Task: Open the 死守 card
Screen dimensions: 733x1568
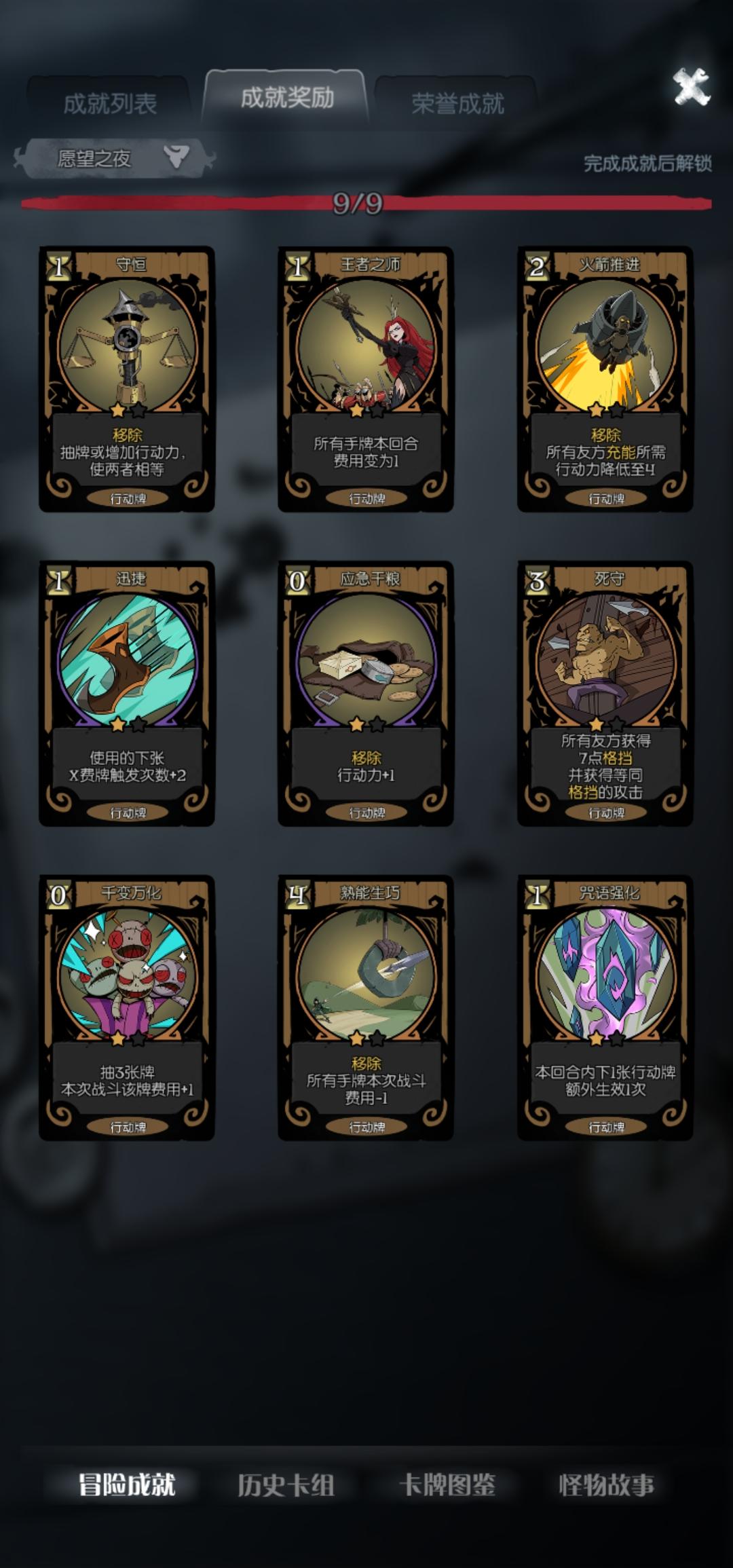Action: (605, 693)
